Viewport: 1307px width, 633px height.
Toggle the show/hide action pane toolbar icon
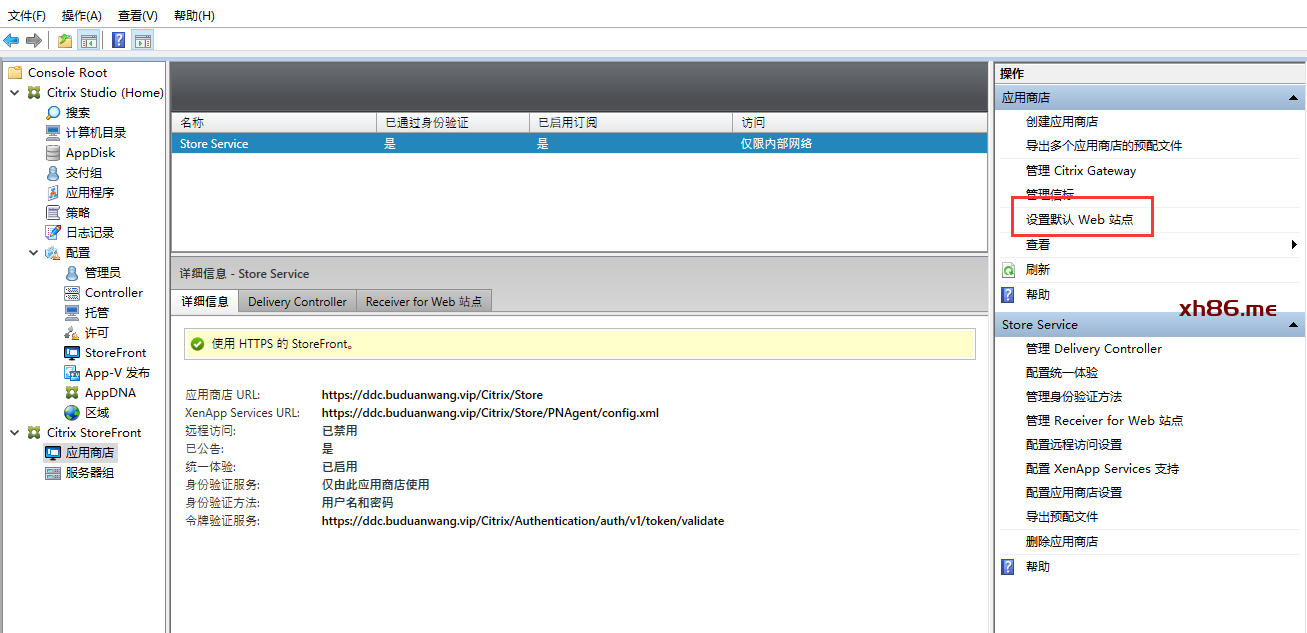click(x=143, y=40)
